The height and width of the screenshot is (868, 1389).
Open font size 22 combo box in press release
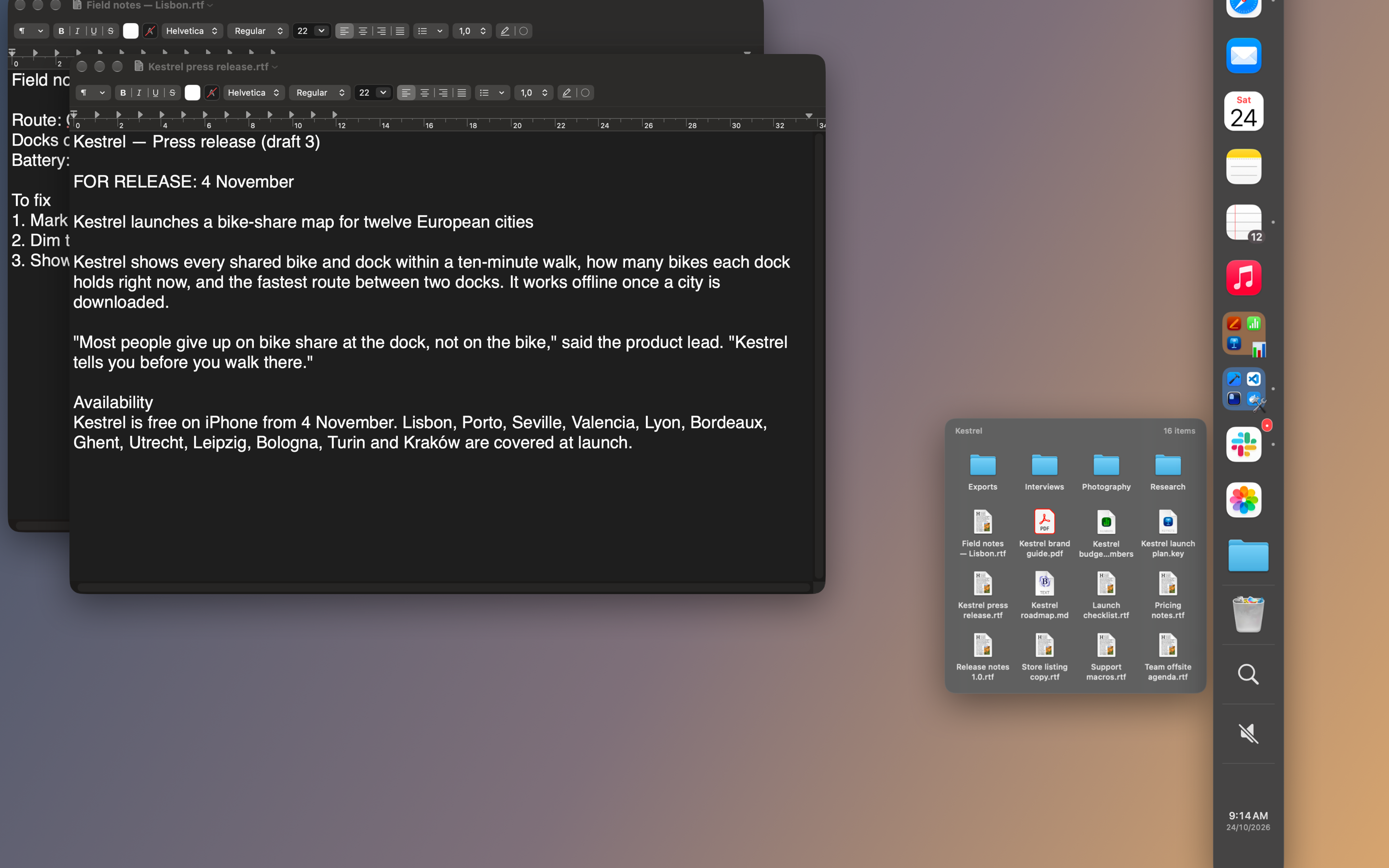click(x=373, y=93)
